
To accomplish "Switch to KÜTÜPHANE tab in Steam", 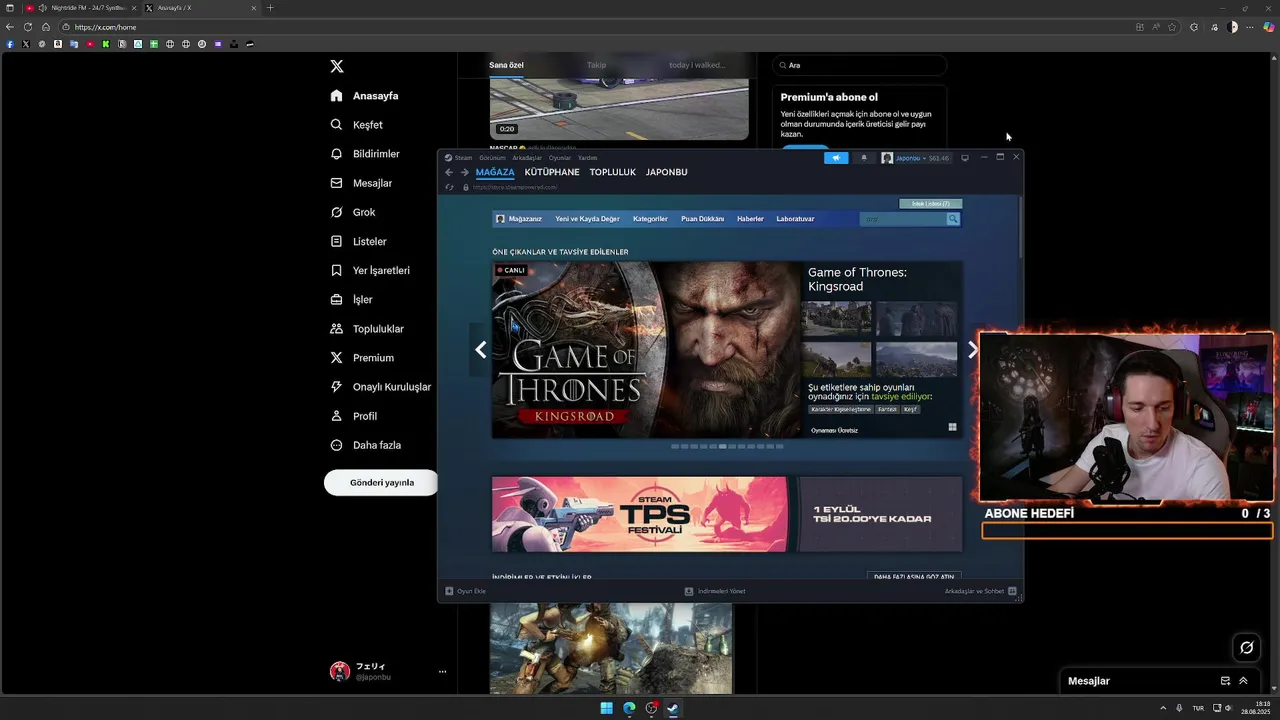I will point(552,172).
